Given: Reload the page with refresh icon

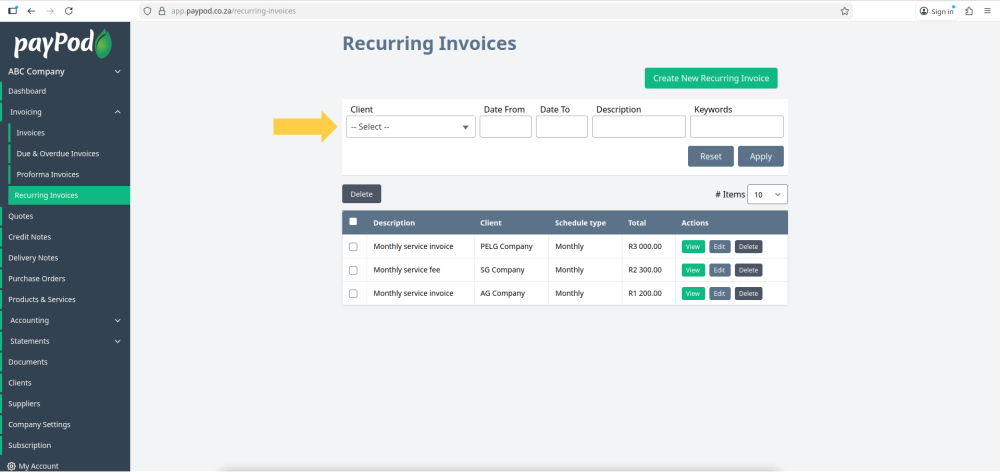Looking at the screenshot, I should (x=69, y=11).
